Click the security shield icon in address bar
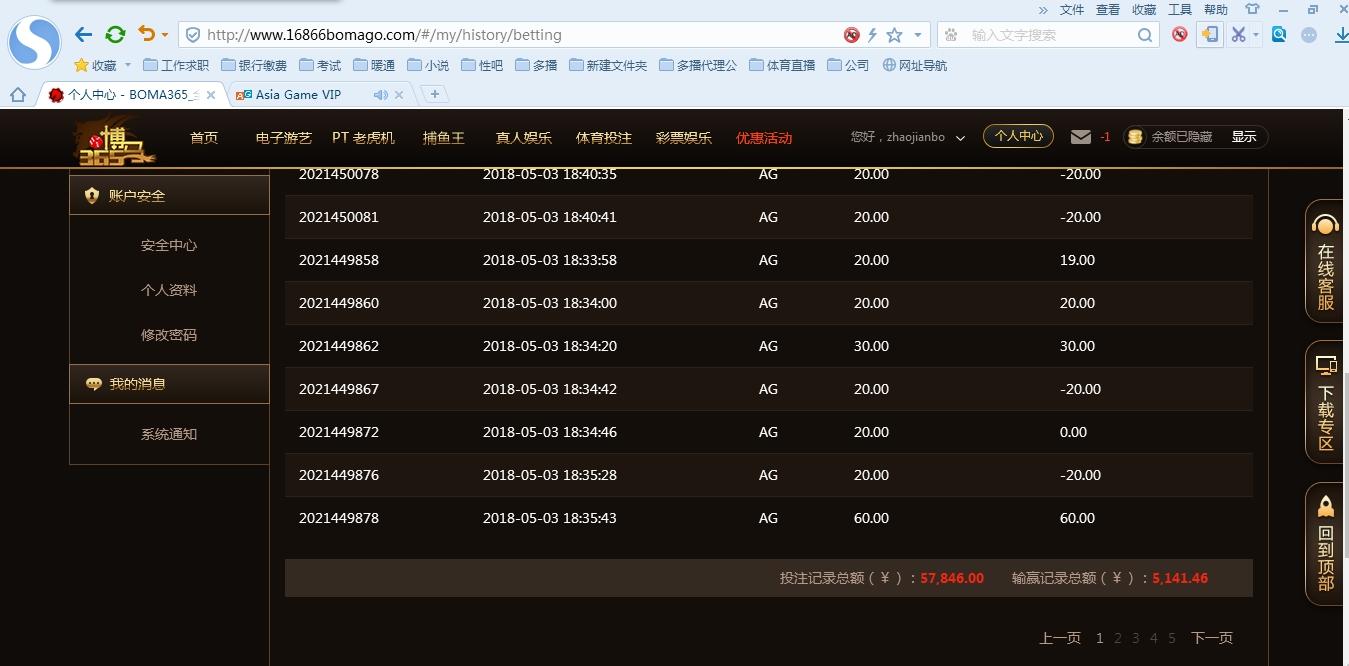The width and height of the screenshot is (1349, 666). [193, 35]
